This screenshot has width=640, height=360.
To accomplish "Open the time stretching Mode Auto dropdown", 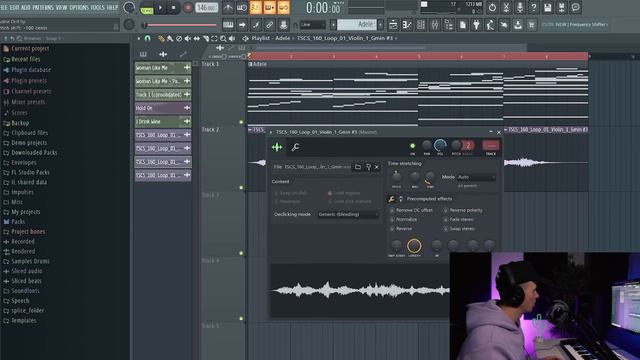I will [x=476, y=177].
